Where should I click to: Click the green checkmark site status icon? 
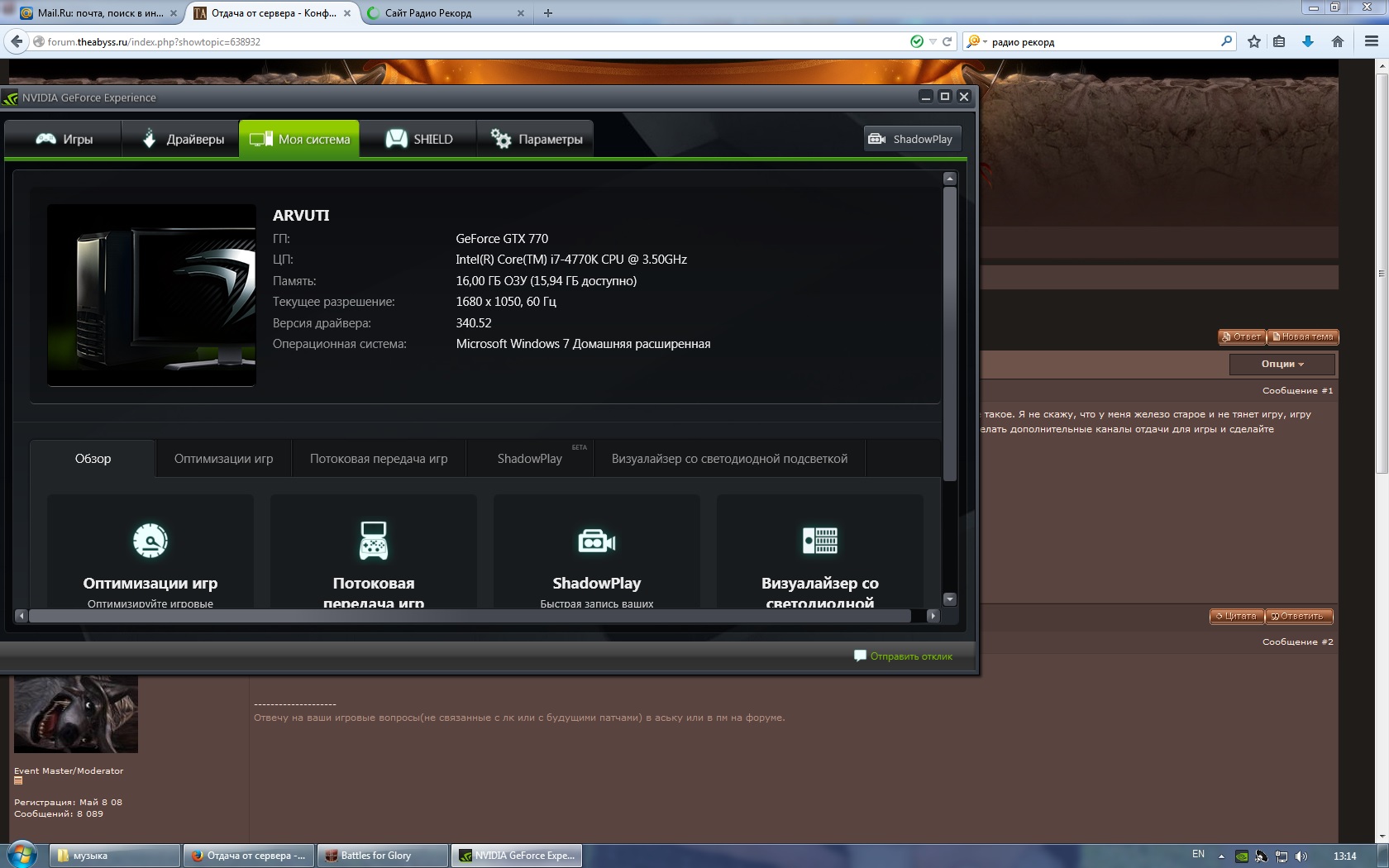tap(917, 41)
